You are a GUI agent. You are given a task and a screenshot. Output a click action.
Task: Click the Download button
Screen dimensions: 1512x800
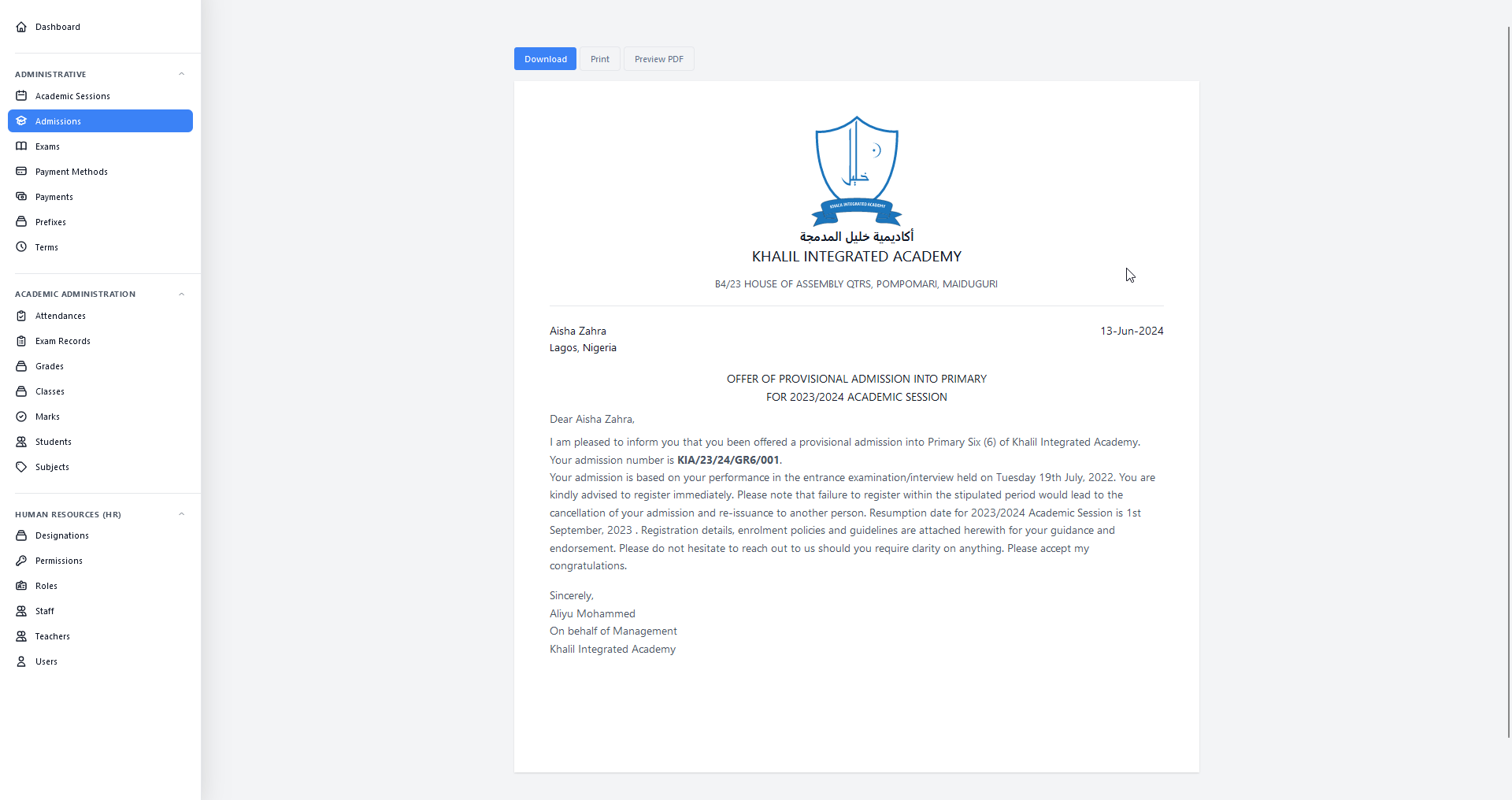[544, 58]
